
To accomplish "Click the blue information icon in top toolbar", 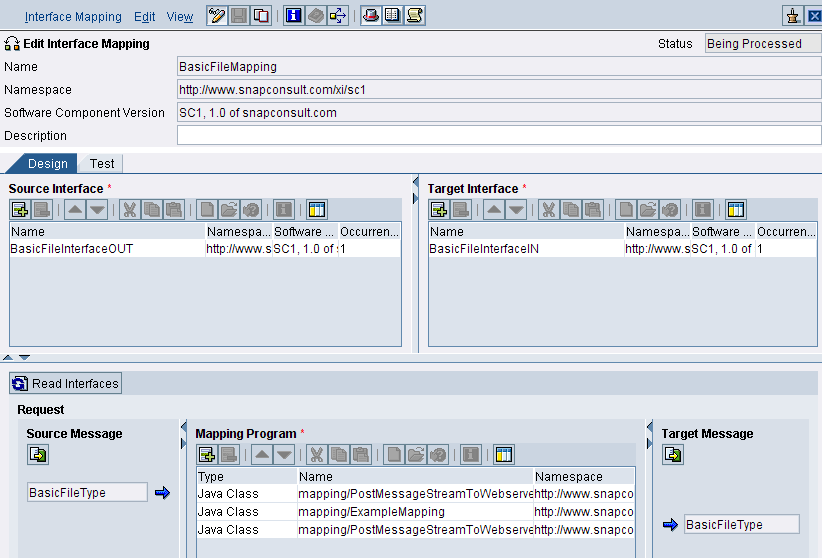I will [294, 16].
